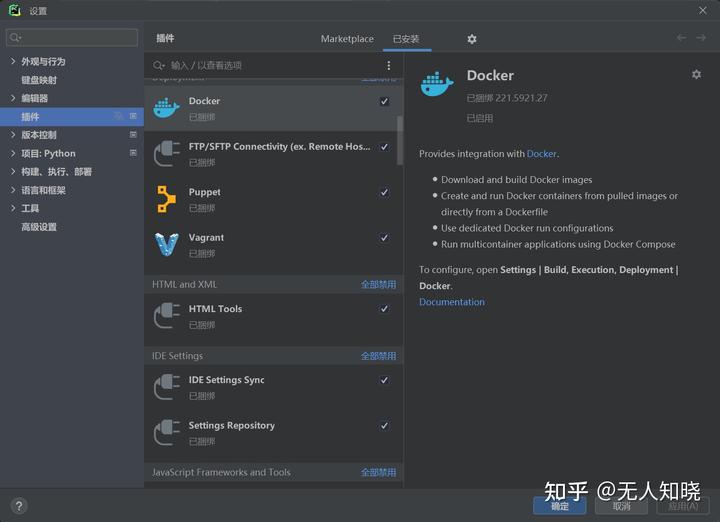Switch to the Marketplace tab
This screenshot has height=522, width=720.
tap(347, 39)
